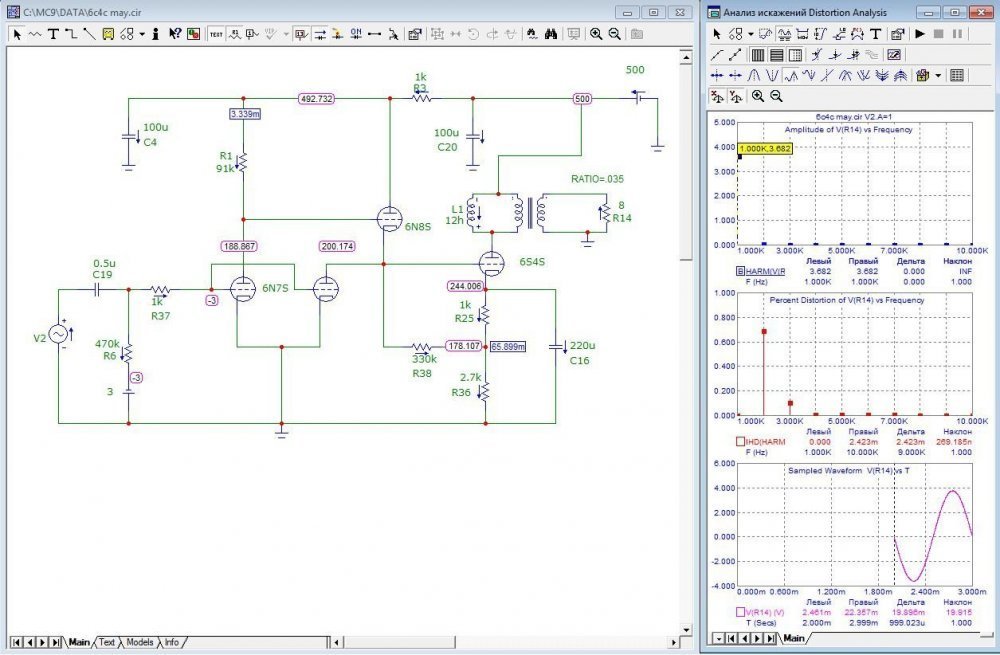Zoom out in Distortion Analysis window

776,96
